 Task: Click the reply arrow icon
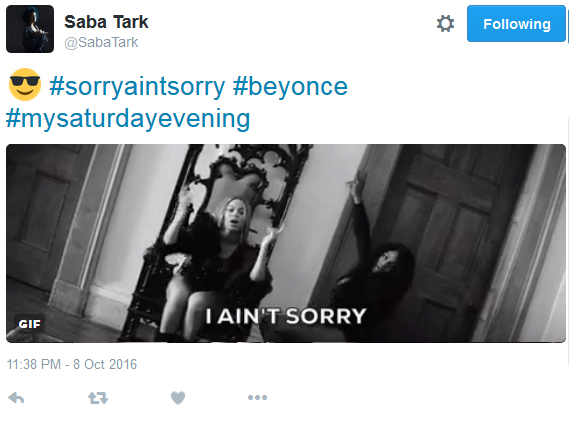(16, 397)
